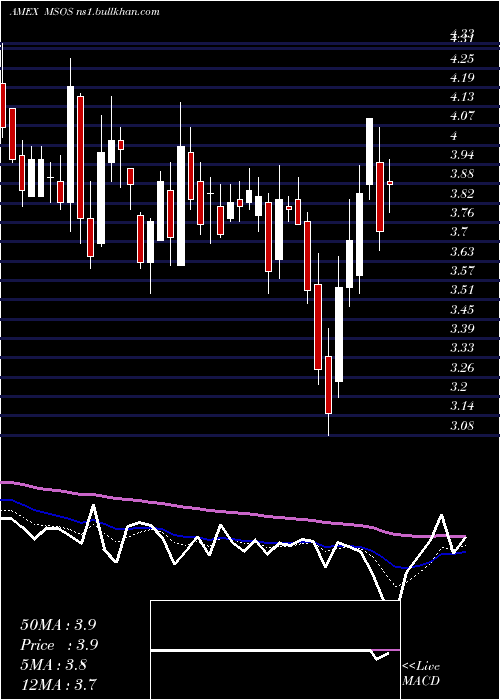Click the tall white candlestick topping near 4.07
Viewport: 500px width, 700px height.
tap(369, 151)
